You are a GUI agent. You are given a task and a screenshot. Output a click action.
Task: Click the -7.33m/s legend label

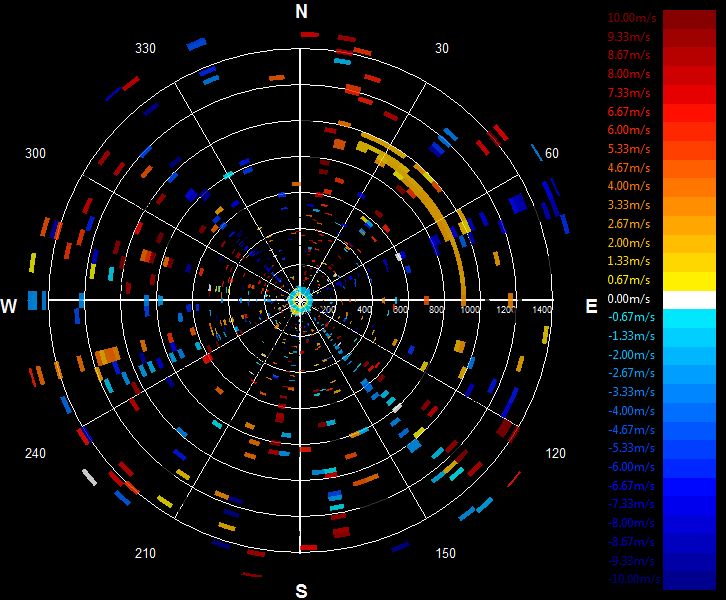631,504
